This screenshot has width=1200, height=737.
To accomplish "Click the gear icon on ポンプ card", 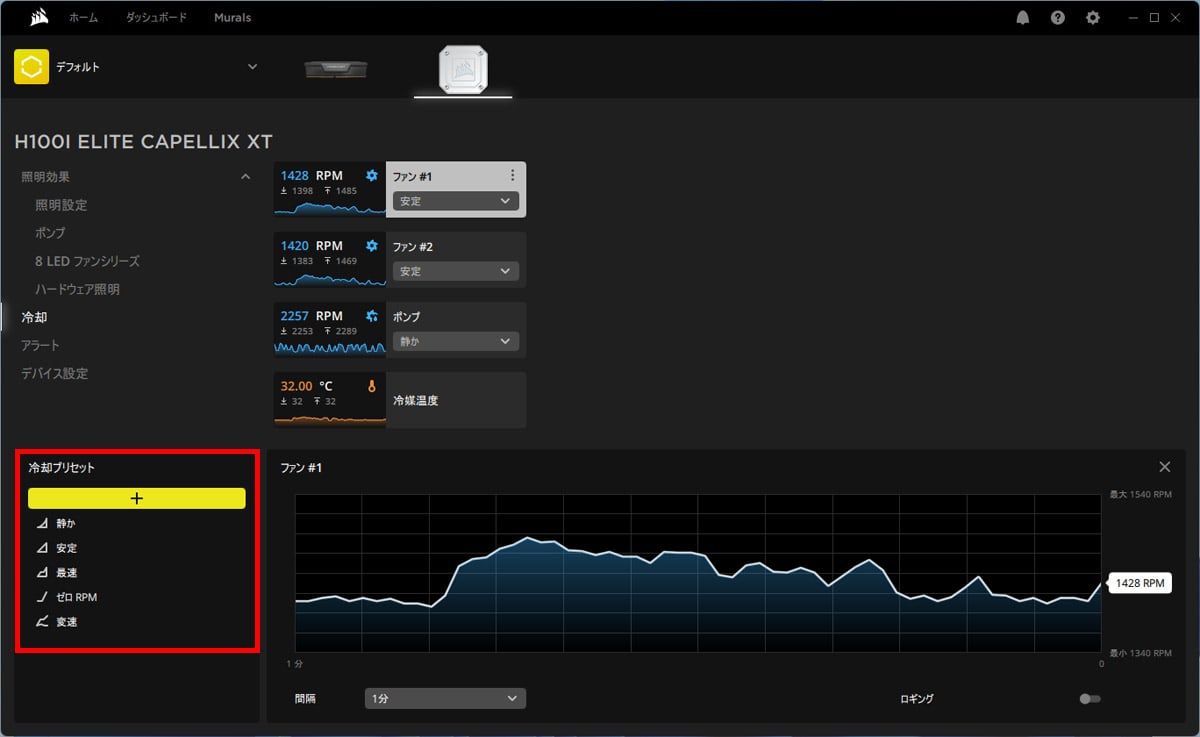I will pyautogui.click(x=372, y=316).
